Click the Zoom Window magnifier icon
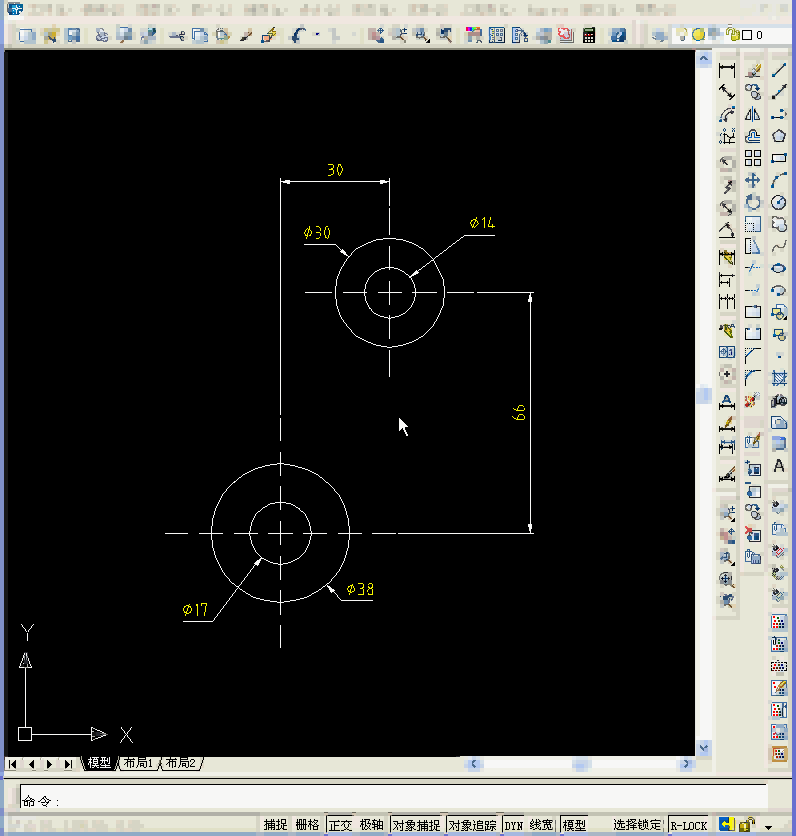 tap(422, 35)
